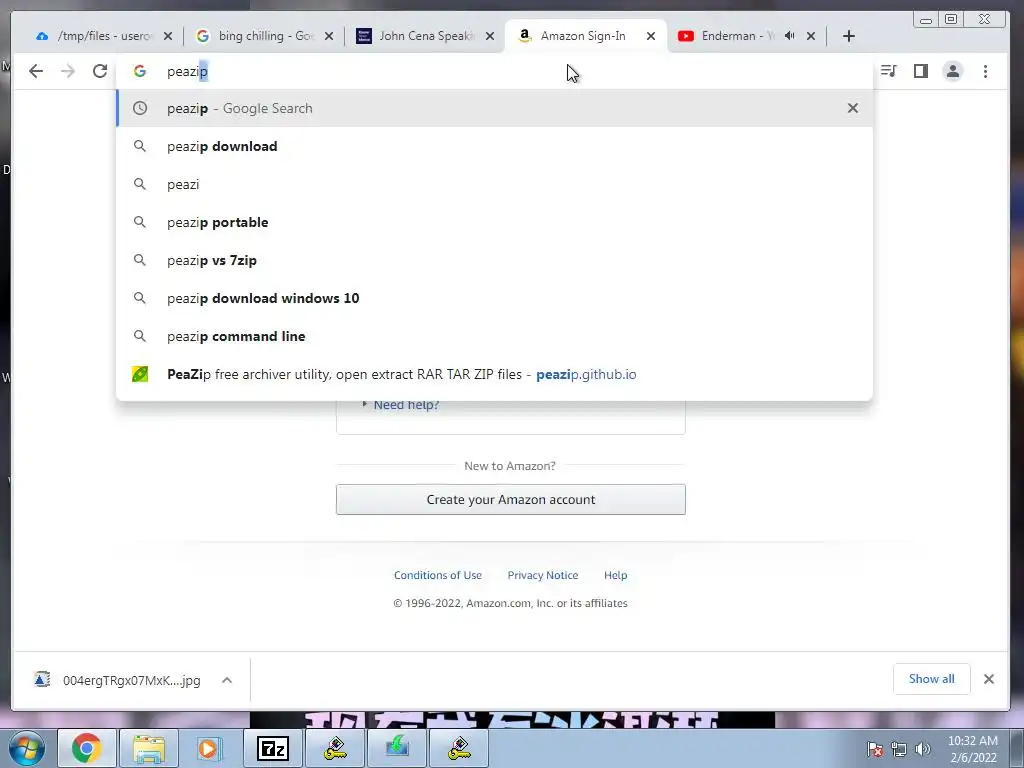Open Windows Explorer from the taskbar
Screen dimensions: 1024x768
(x=148, y=748)
